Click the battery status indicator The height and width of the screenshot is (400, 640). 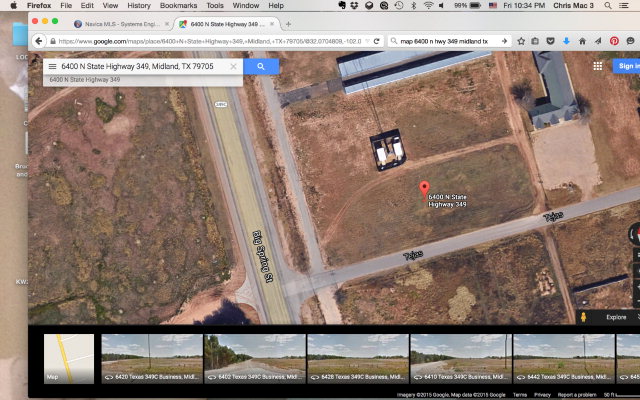[x=467, y=5]
